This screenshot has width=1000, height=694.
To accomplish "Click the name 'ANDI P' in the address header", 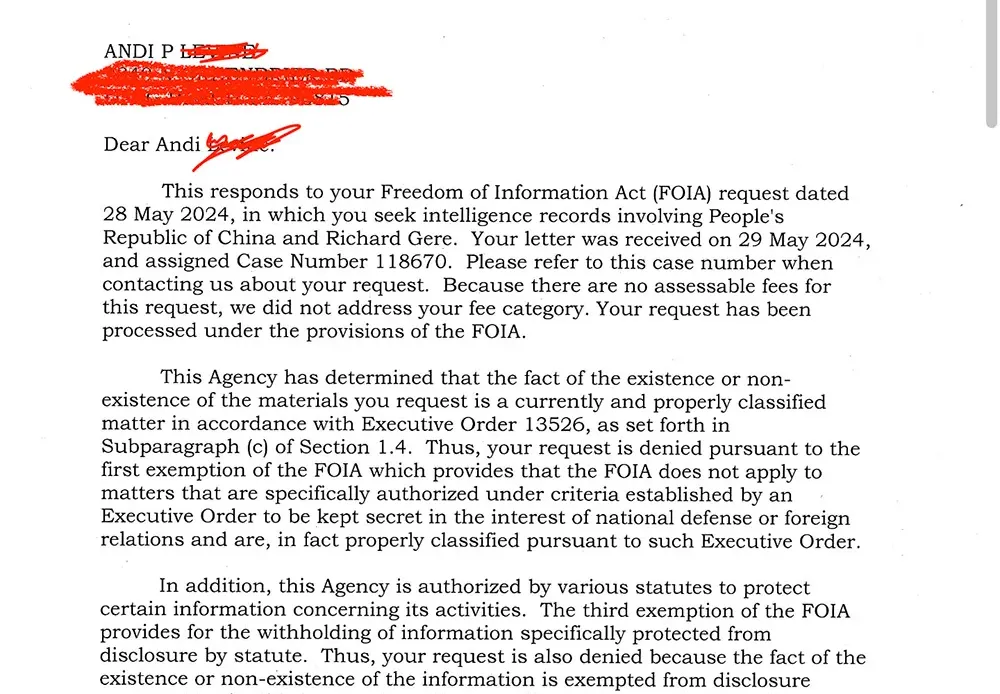I will 138,51.
